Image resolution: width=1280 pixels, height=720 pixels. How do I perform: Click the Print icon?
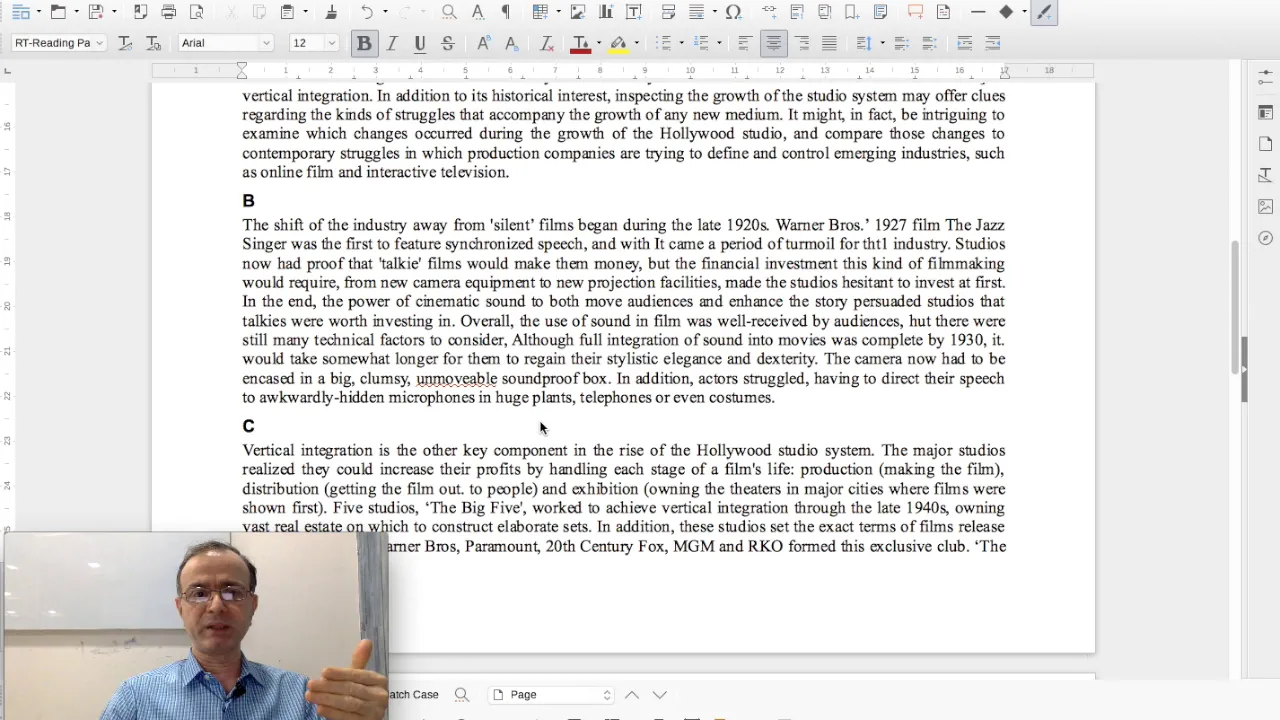[168, 12]
